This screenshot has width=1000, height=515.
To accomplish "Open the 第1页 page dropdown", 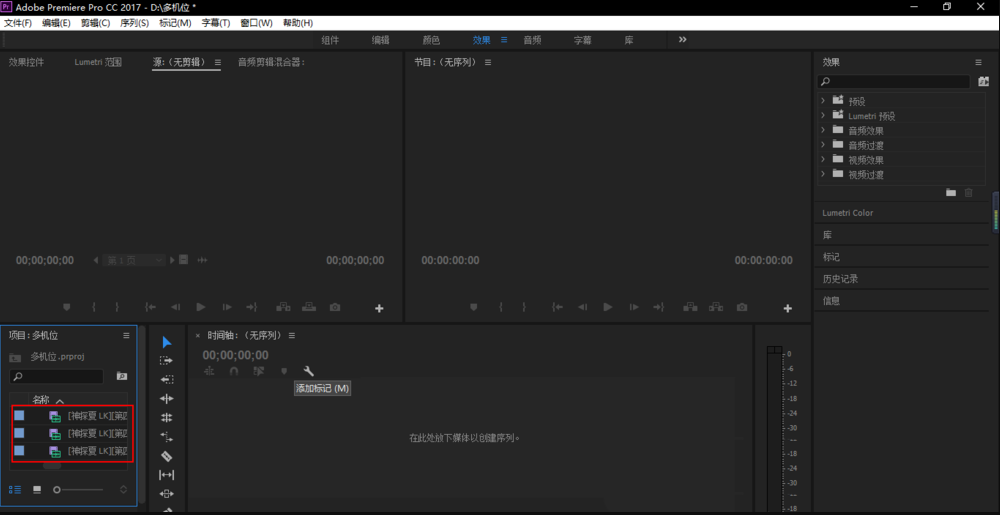I will (134, 260).
